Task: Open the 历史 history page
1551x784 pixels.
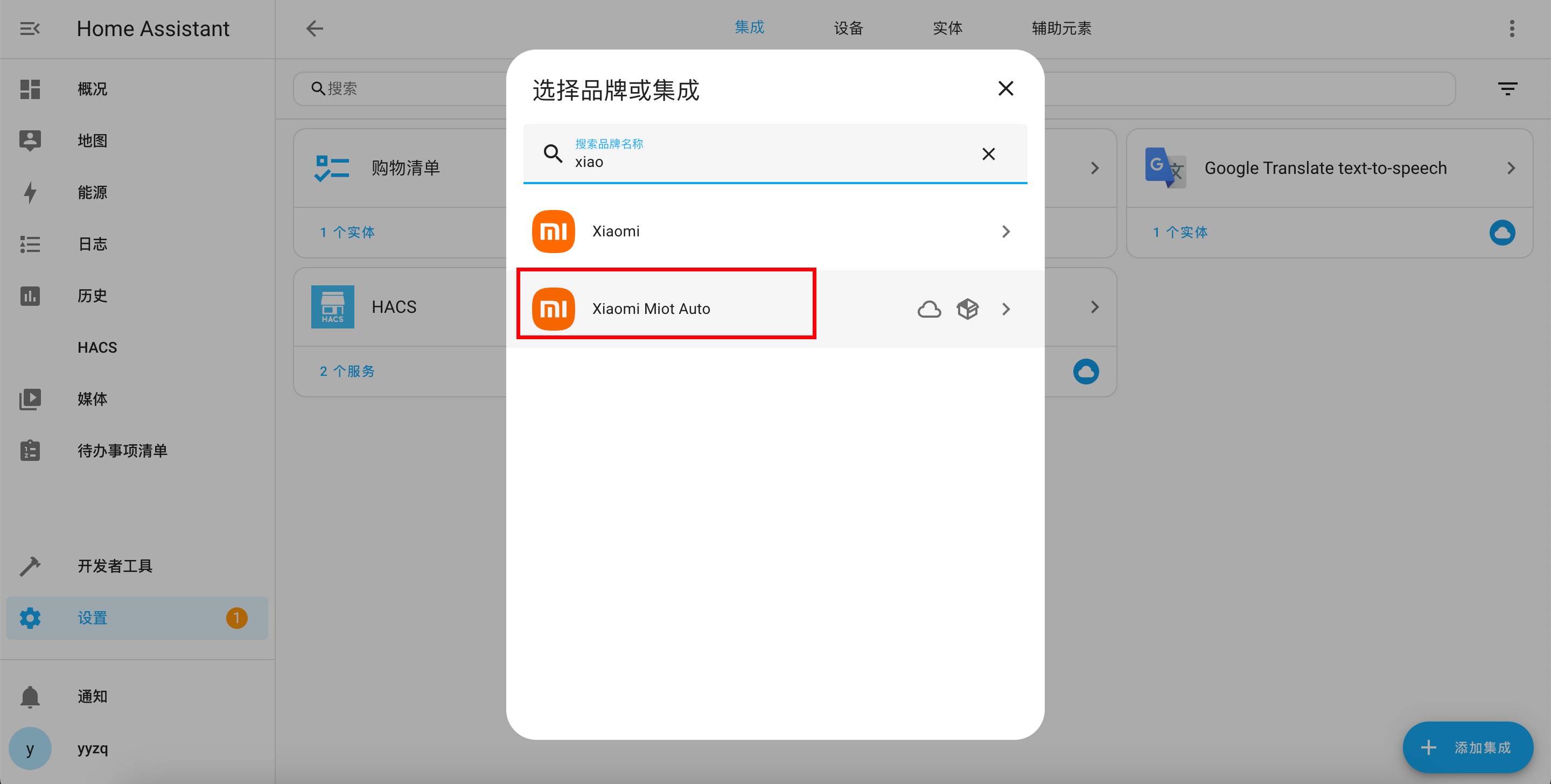Action: [x=137, y=296]
